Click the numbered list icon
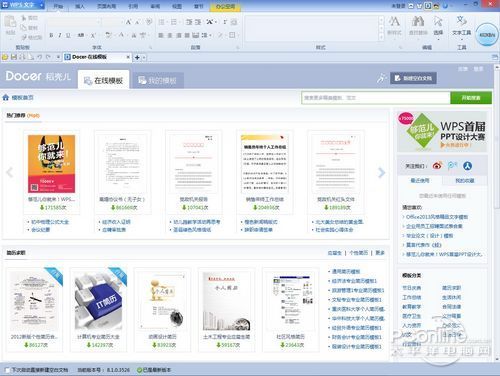This screenshot has height=376, width=500. coord(174,22)
